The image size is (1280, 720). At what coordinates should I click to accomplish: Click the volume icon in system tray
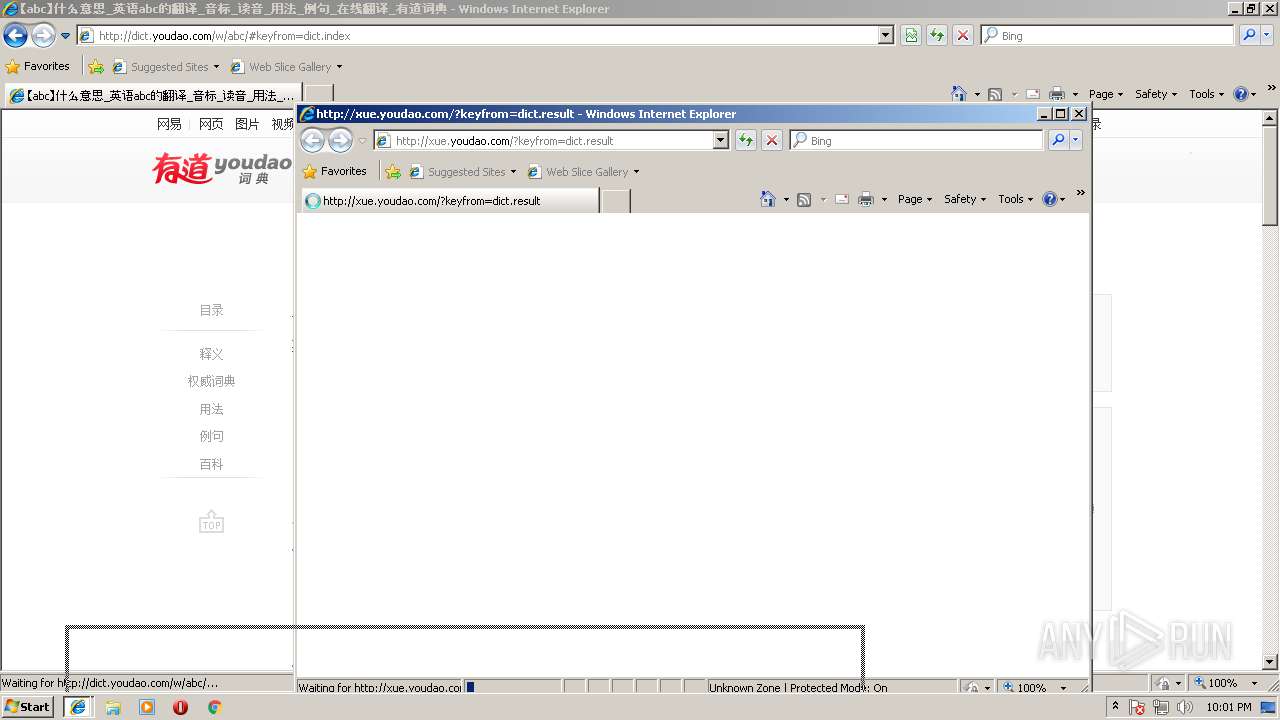(x=1186, y=707)
